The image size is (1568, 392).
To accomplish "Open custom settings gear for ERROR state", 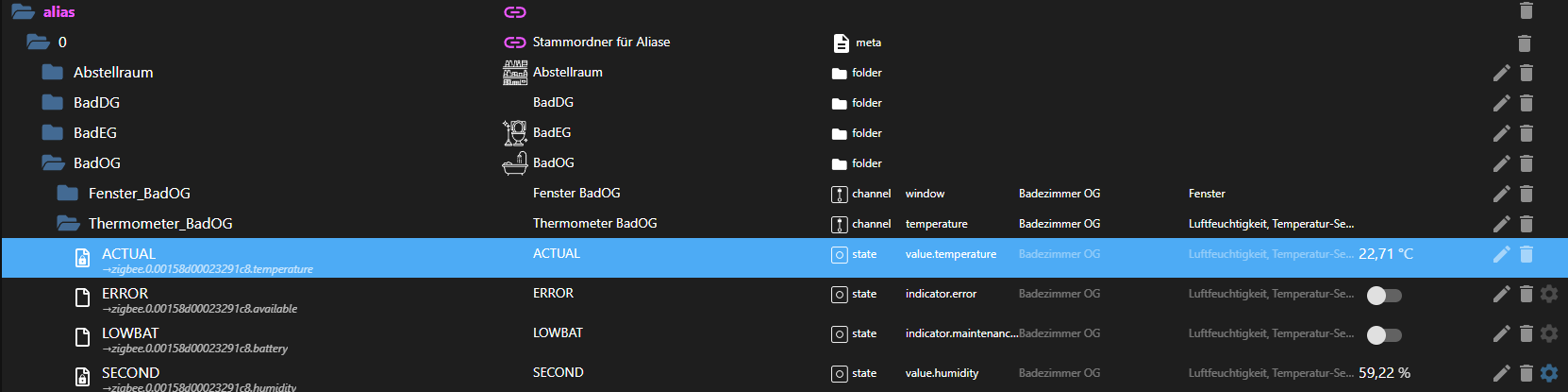I will (x=1549, y=294).
